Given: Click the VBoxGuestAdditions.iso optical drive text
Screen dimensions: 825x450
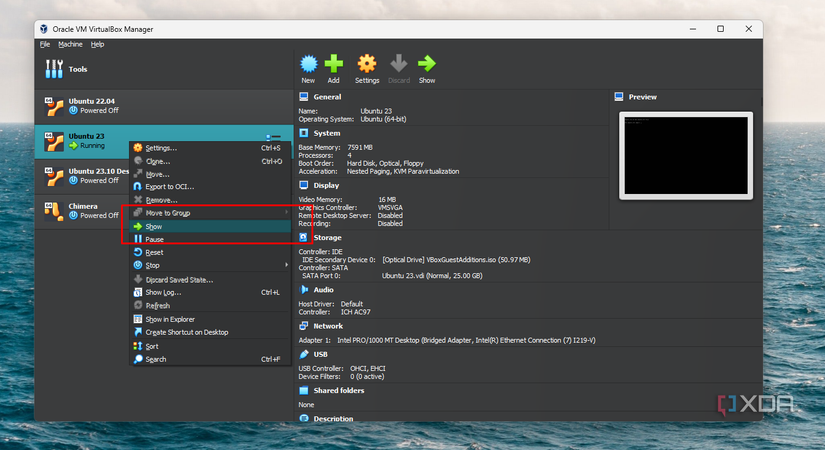Looking at the screenshot, I should pyautogui.click(x=456, y=259).
